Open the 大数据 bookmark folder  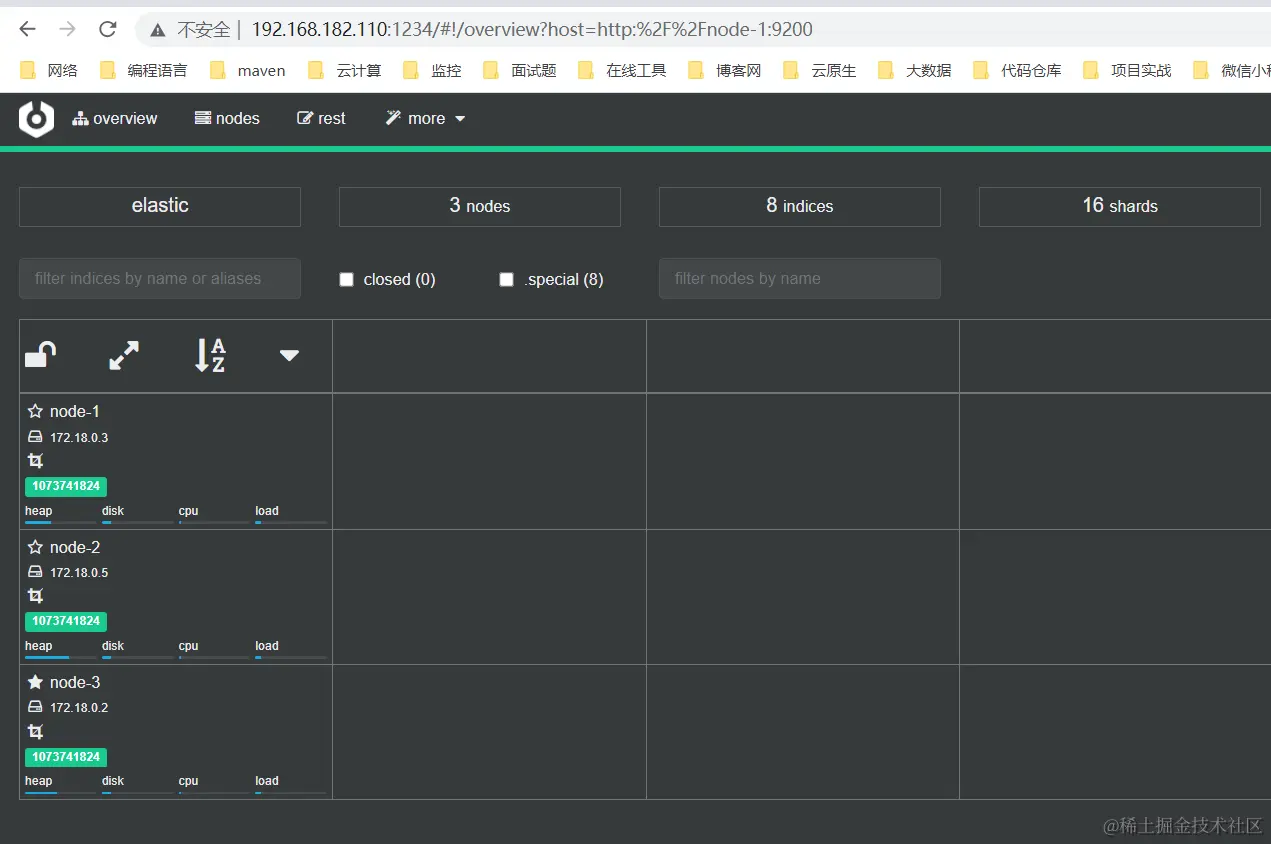click(x=915, y=70)
